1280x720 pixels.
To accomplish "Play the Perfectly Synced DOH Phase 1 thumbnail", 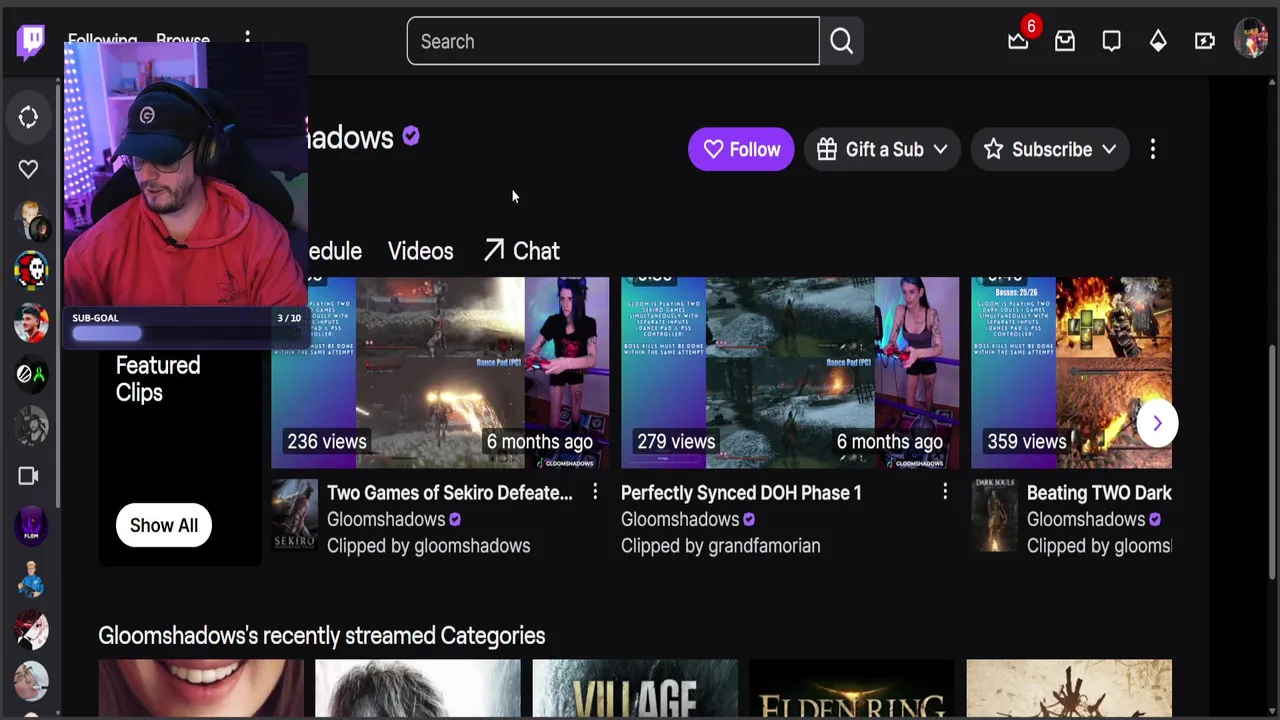I will (x=790, y=373).
